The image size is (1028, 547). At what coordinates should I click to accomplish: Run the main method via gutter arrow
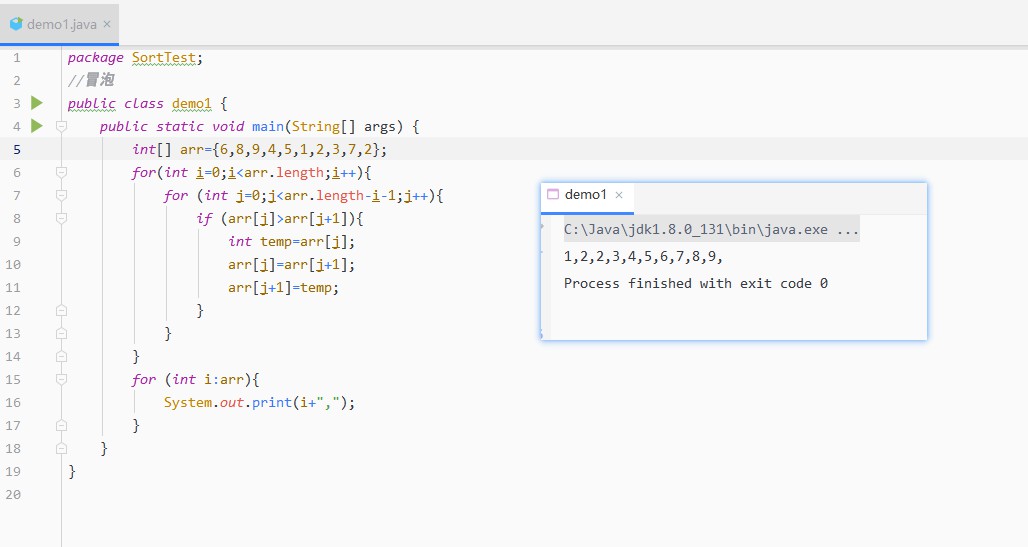point(37,126)
